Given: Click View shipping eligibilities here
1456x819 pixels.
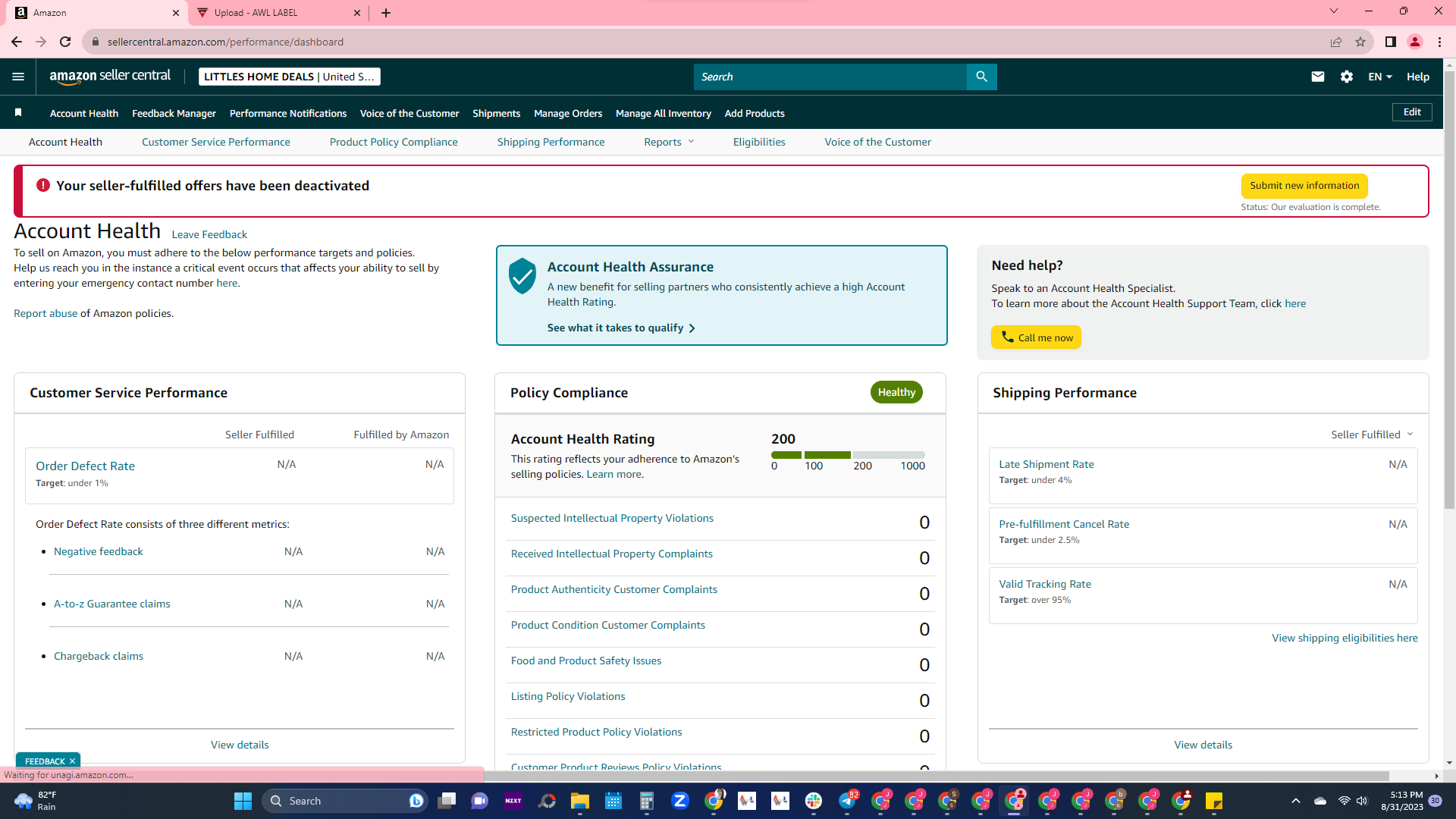Looking at the screenshot, I should coord(1345,638).
